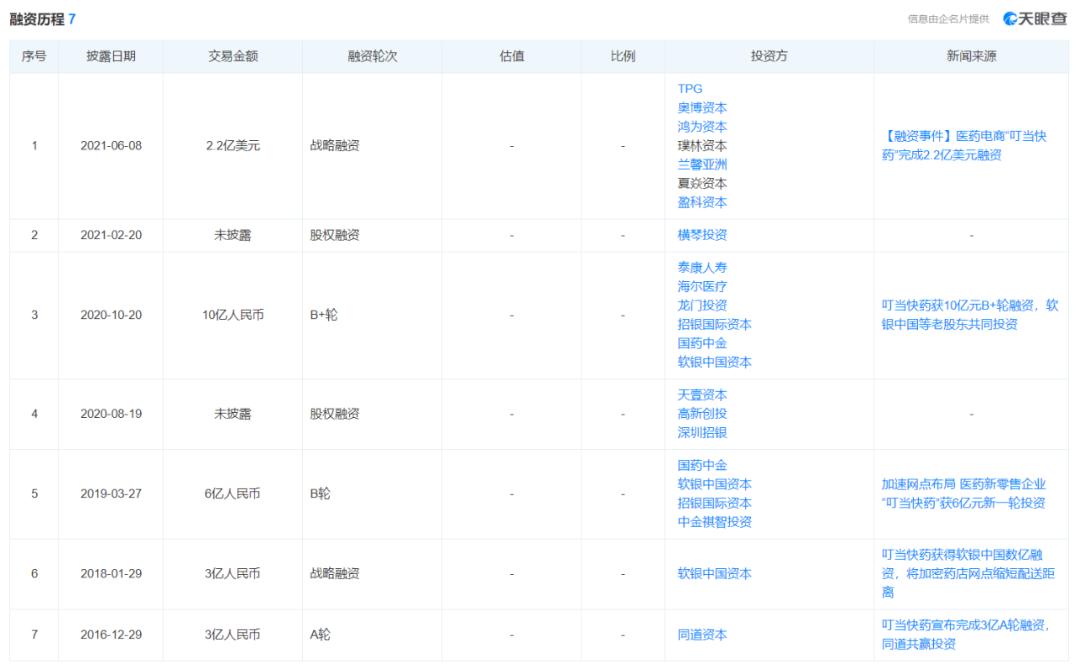
Task: Click the 10亿人民币 amount cell
Action: pyautogui.click(x=233, y=315)
